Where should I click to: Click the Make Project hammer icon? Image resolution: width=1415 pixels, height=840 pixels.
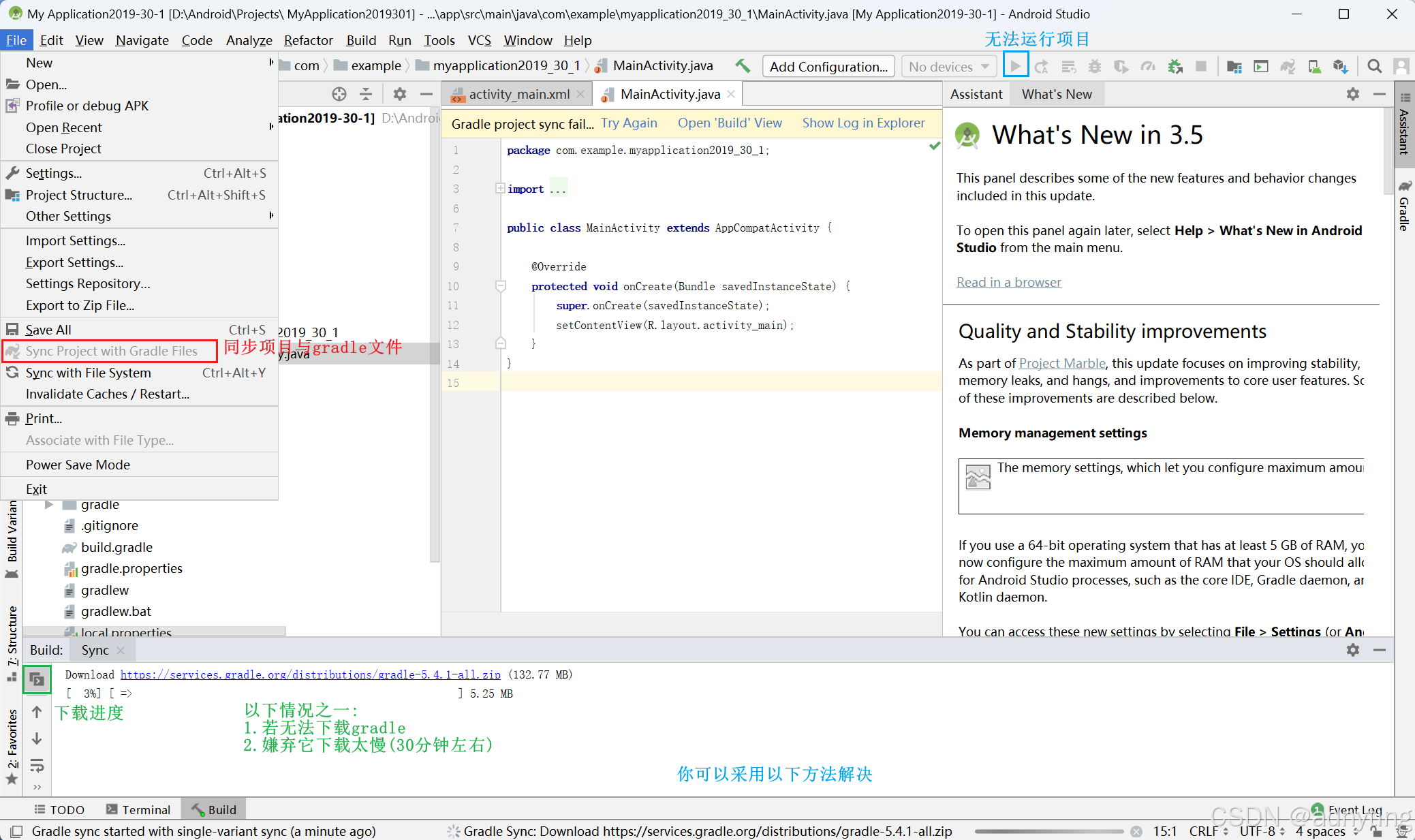click(x=743, y=66)
